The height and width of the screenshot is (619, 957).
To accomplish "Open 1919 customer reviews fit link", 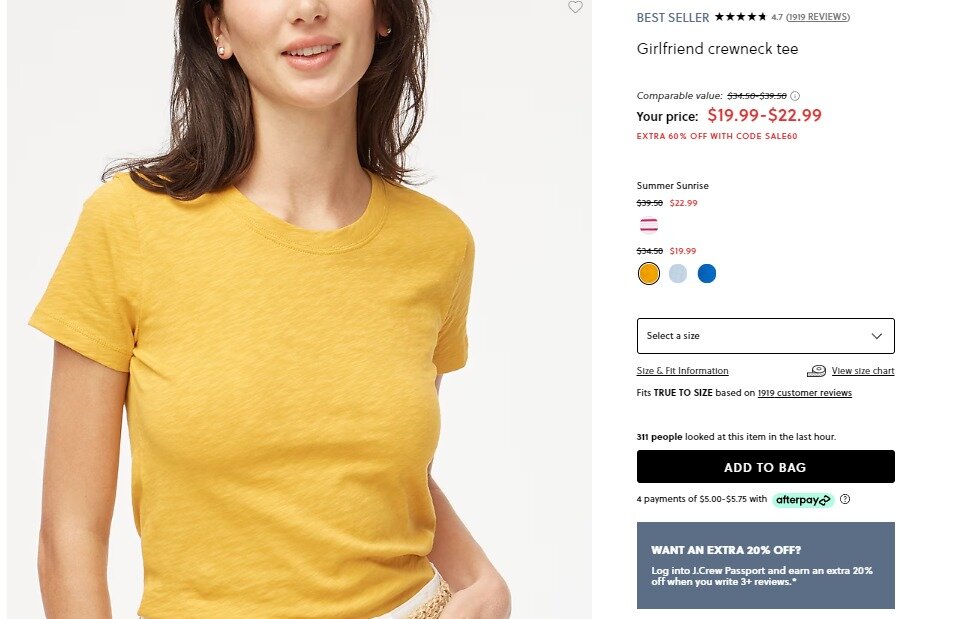I will (x=804, y=393).
